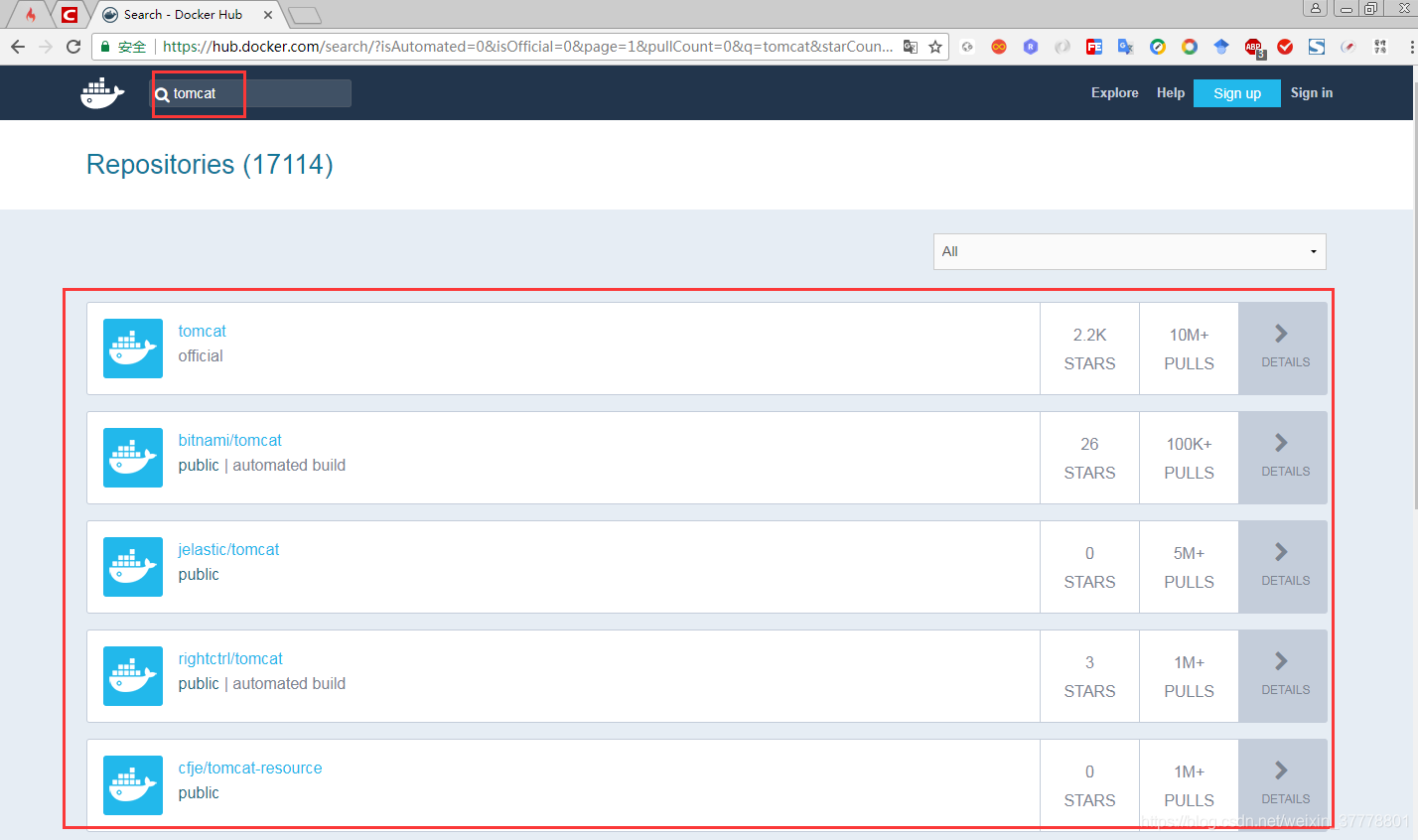Screen dimensions: 1418x840
Task: Click the red infinity extension icon
Action: click(999, 47)
